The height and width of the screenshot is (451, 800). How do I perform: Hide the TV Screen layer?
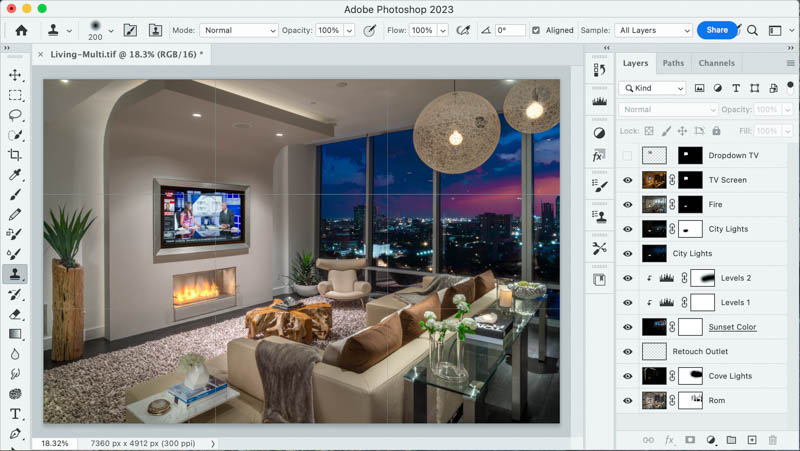(x=628, y=180)
